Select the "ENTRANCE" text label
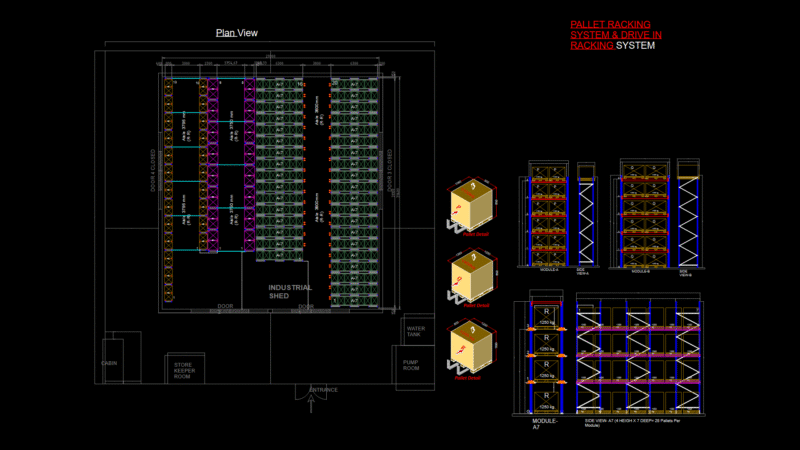The image size is (800, 450). 324,390
